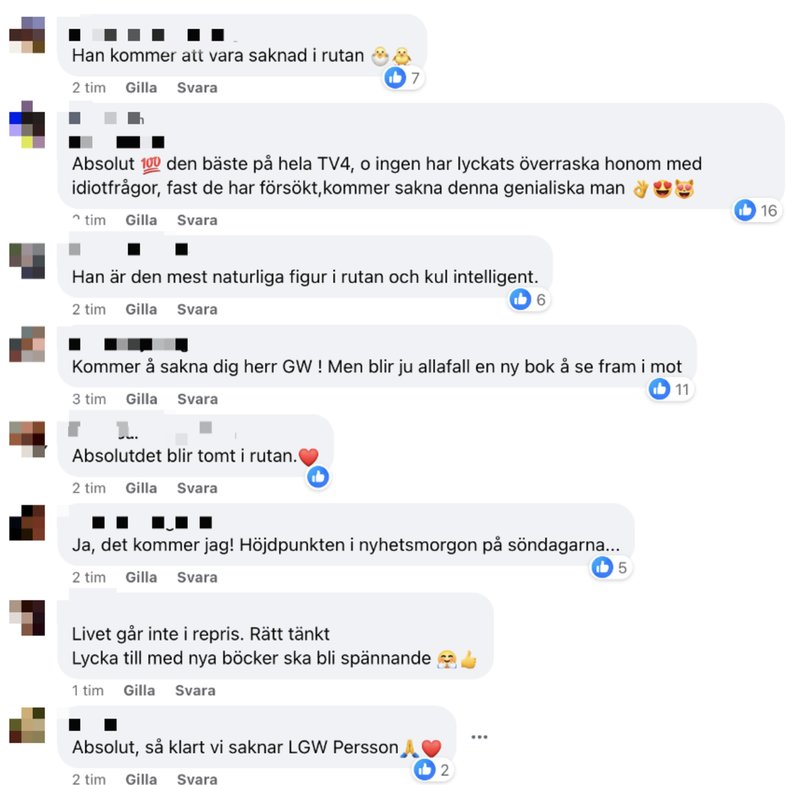This screenshot has width=800, height=785.
Task: Open avatar beside the "herr GW" comment
Action: (27, 344)
